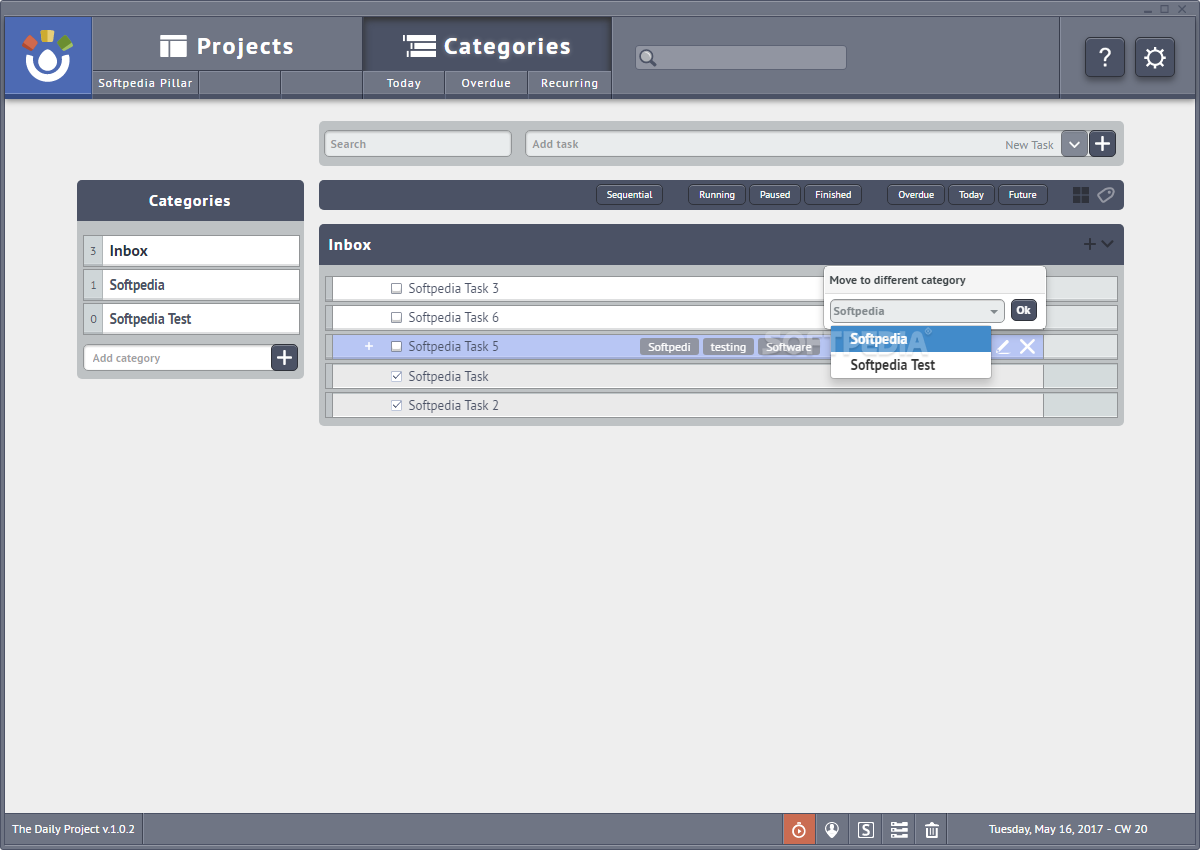1200x850 pixels.
Task: Click the person location pin icon
Action: [x=832, y=829]
